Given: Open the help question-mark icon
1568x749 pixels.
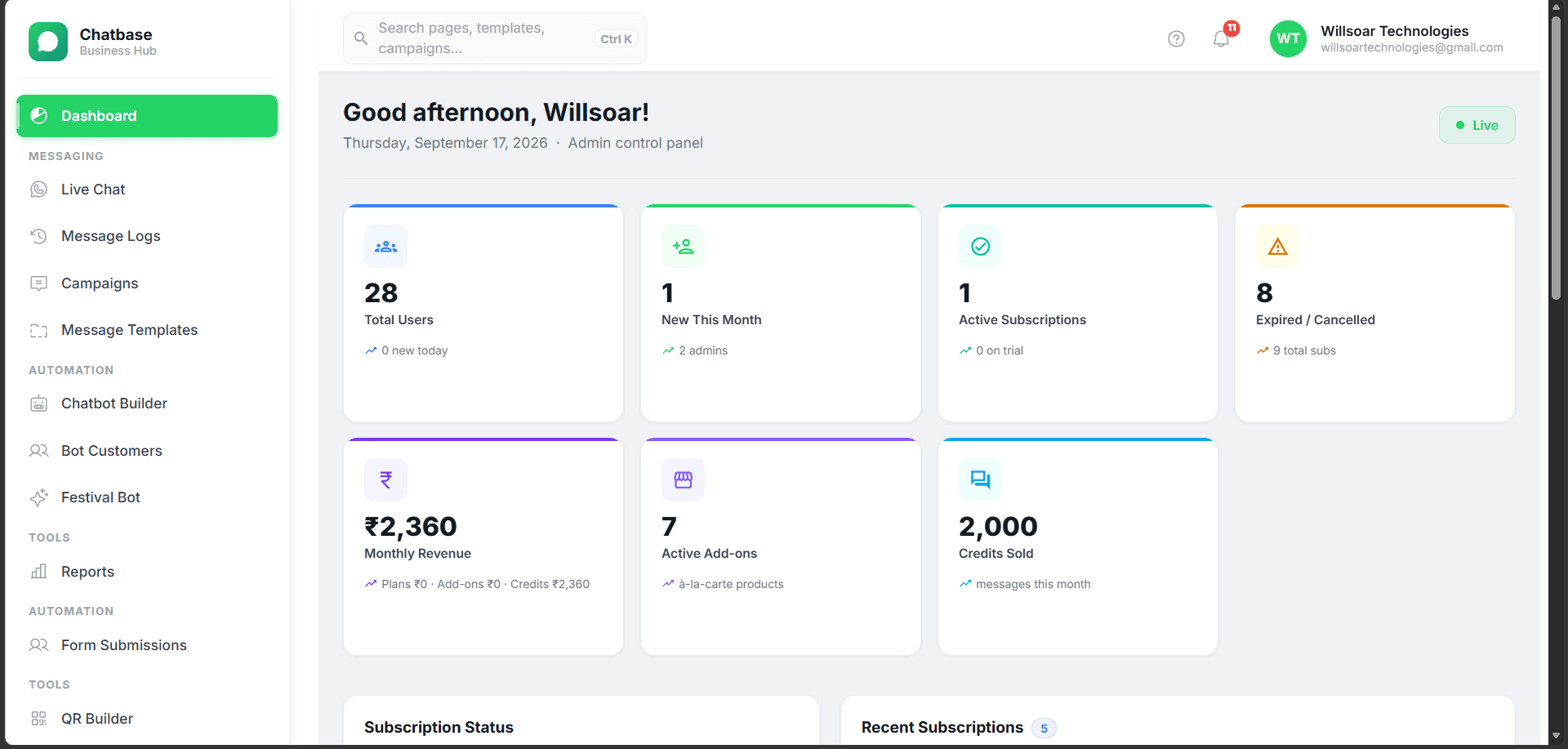Looking at the screenshot, I should (x=1176, y=38).
